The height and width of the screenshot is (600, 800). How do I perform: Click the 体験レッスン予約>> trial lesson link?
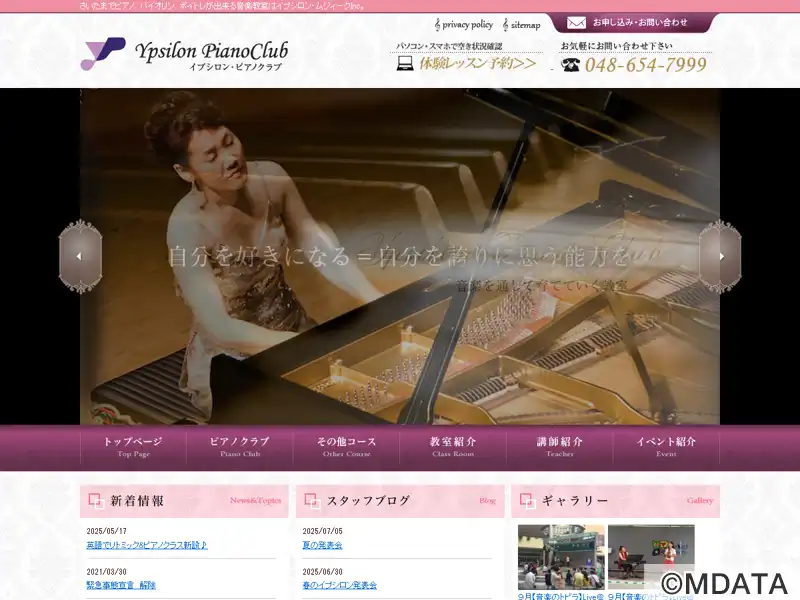click(x=478, y=63)
